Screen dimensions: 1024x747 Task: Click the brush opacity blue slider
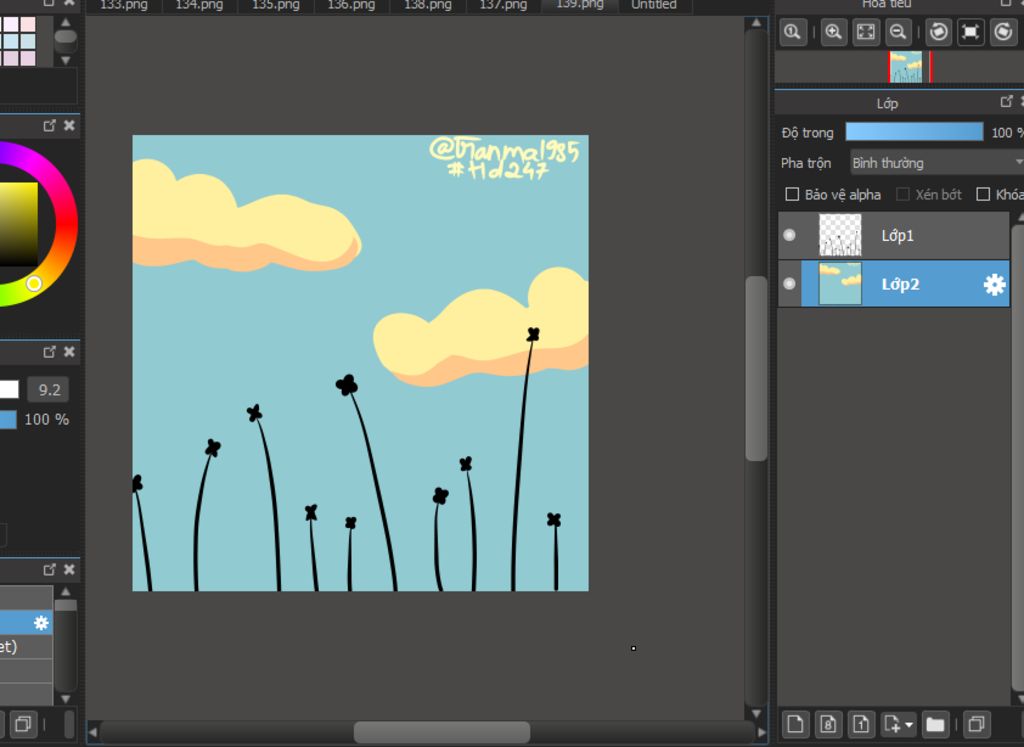(8, 419)
